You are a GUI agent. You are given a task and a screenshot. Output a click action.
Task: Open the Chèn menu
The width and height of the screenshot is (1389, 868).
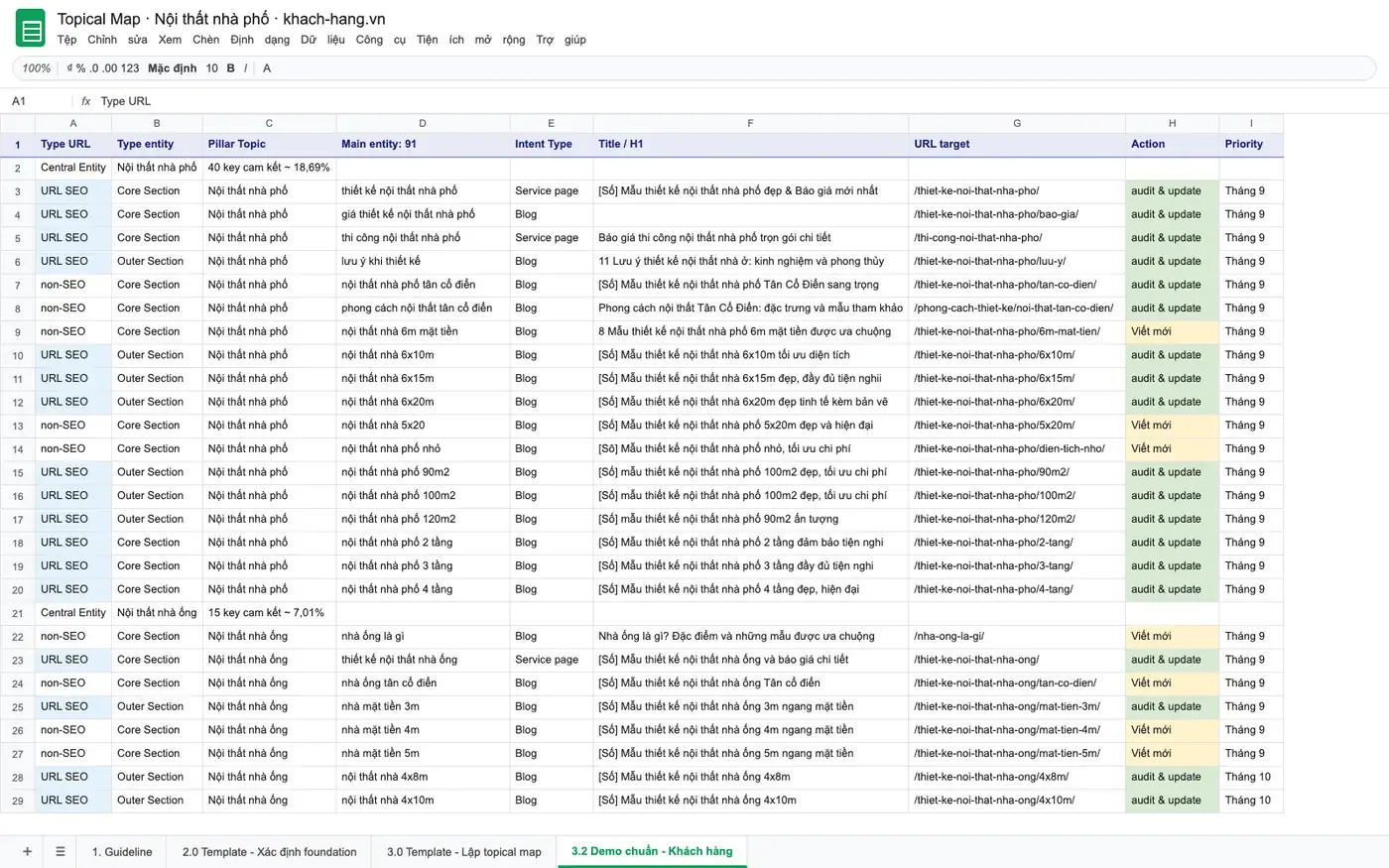206,40
